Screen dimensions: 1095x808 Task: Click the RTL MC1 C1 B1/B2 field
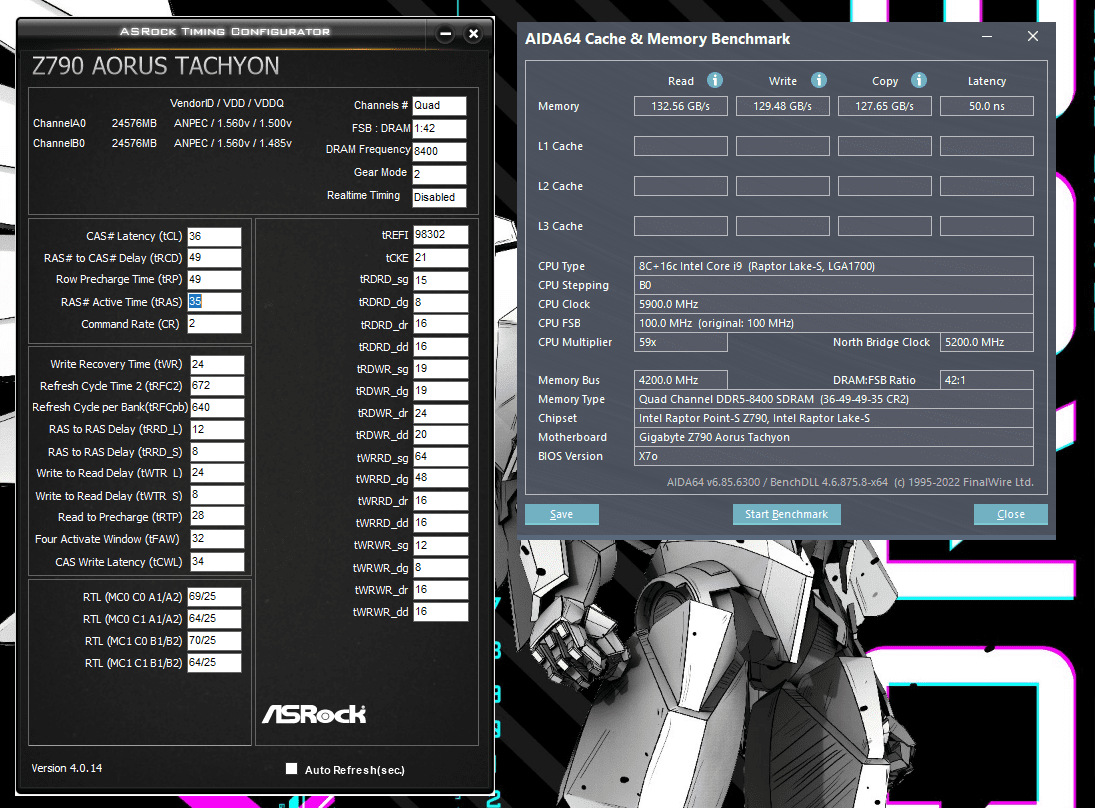[x=214, y=663]
